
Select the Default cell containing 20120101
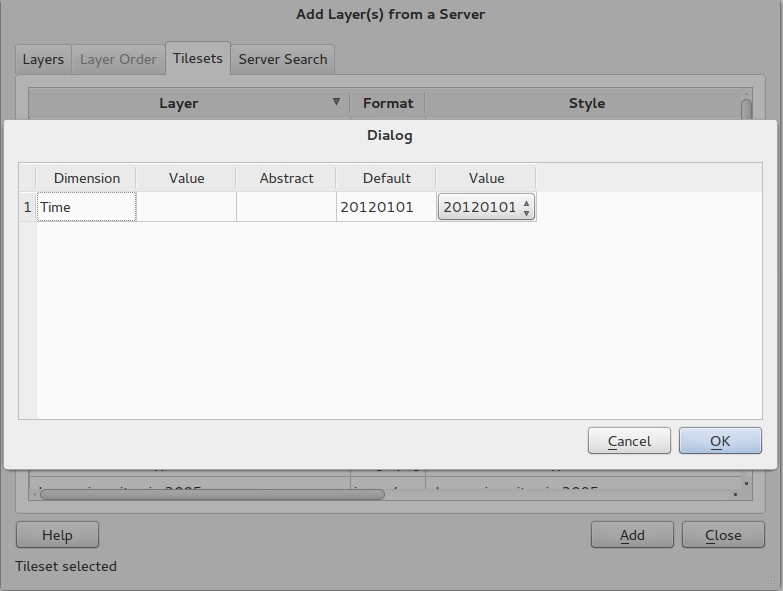pos(386,207)
